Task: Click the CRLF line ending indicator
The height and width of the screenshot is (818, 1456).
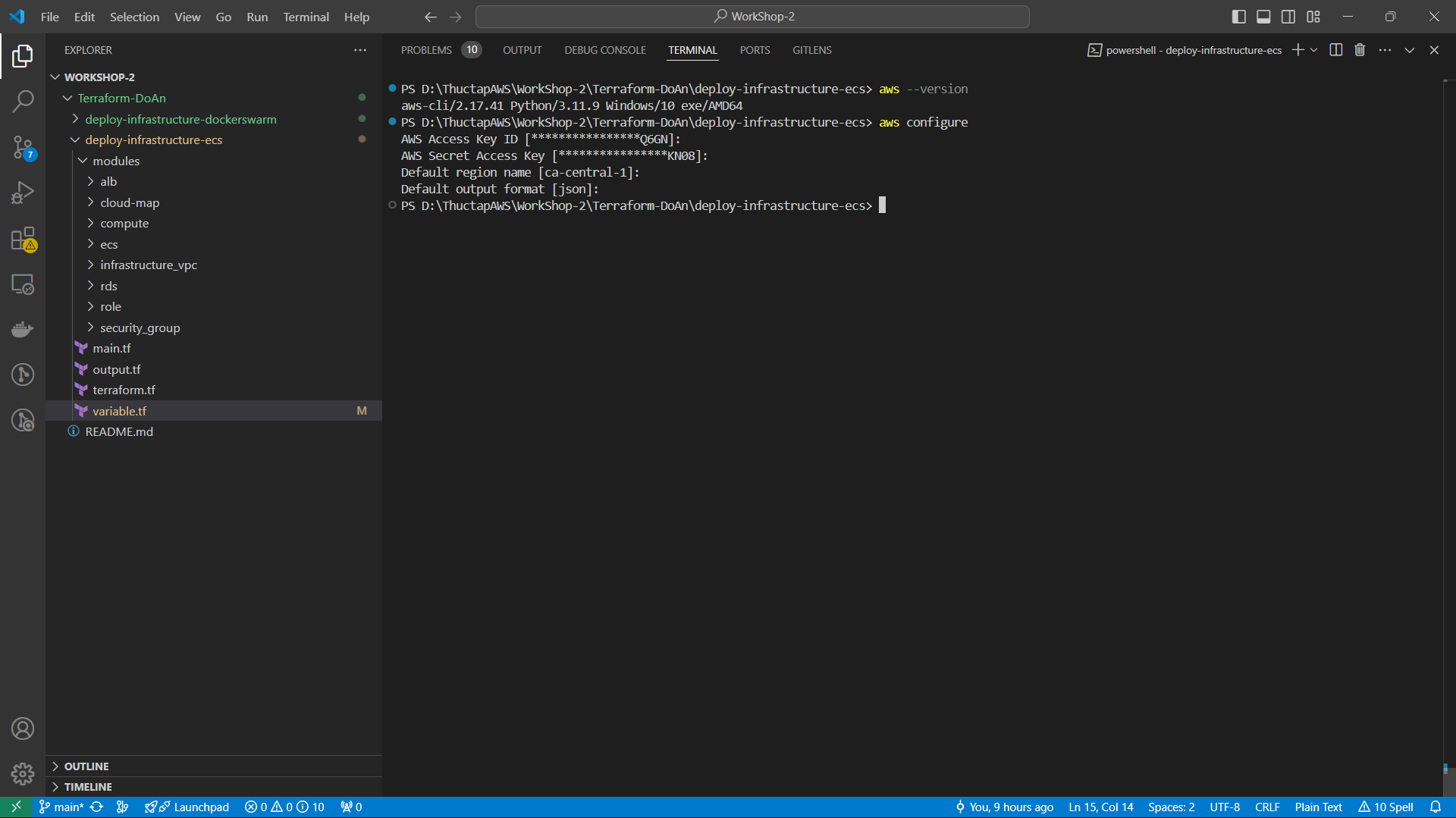Action: (1267, 807)
